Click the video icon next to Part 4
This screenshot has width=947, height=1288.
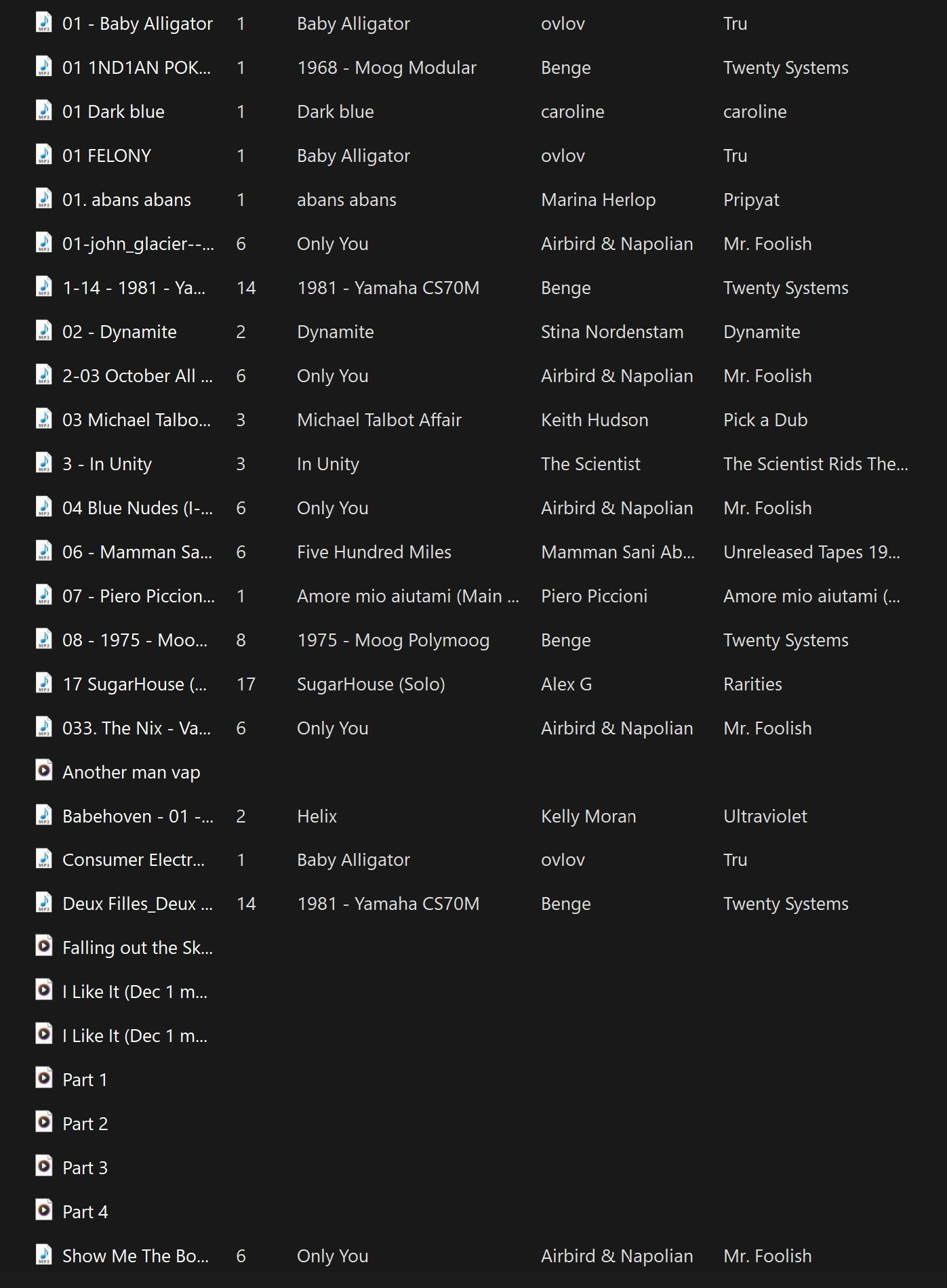tap(44, 1211)
